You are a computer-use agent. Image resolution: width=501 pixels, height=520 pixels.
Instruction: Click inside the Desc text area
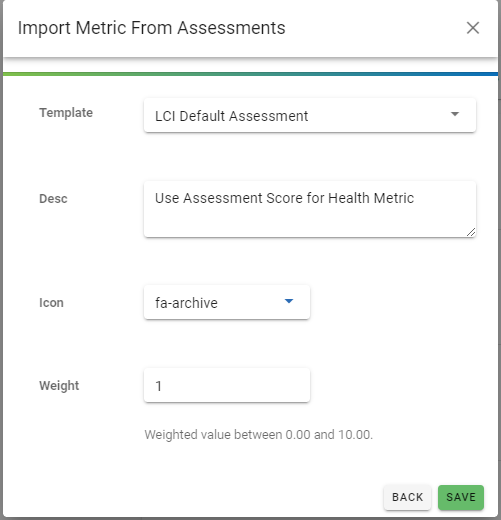(310, 209)
